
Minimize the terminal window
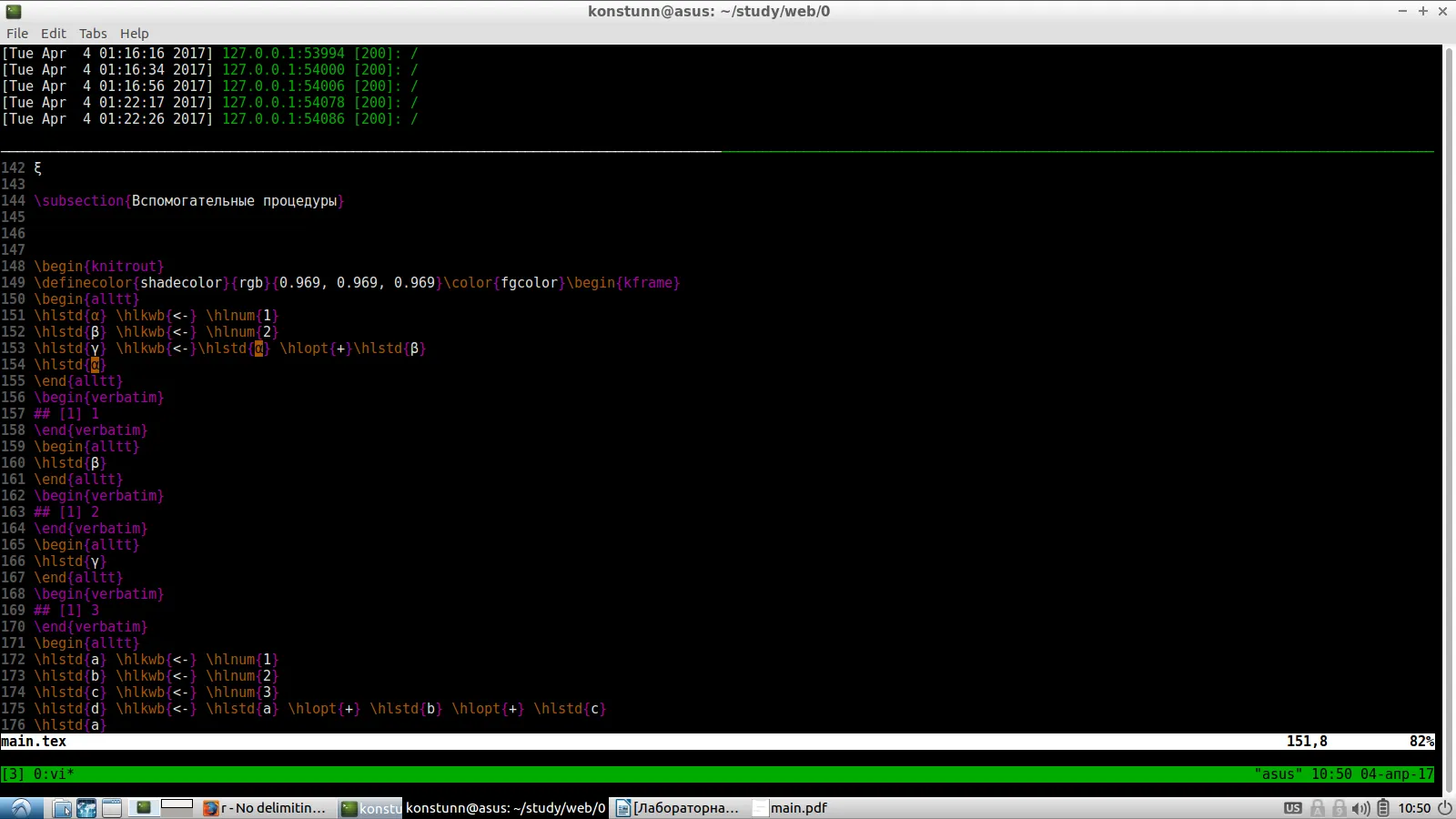pyautogui.click(x=1402, y=12)
